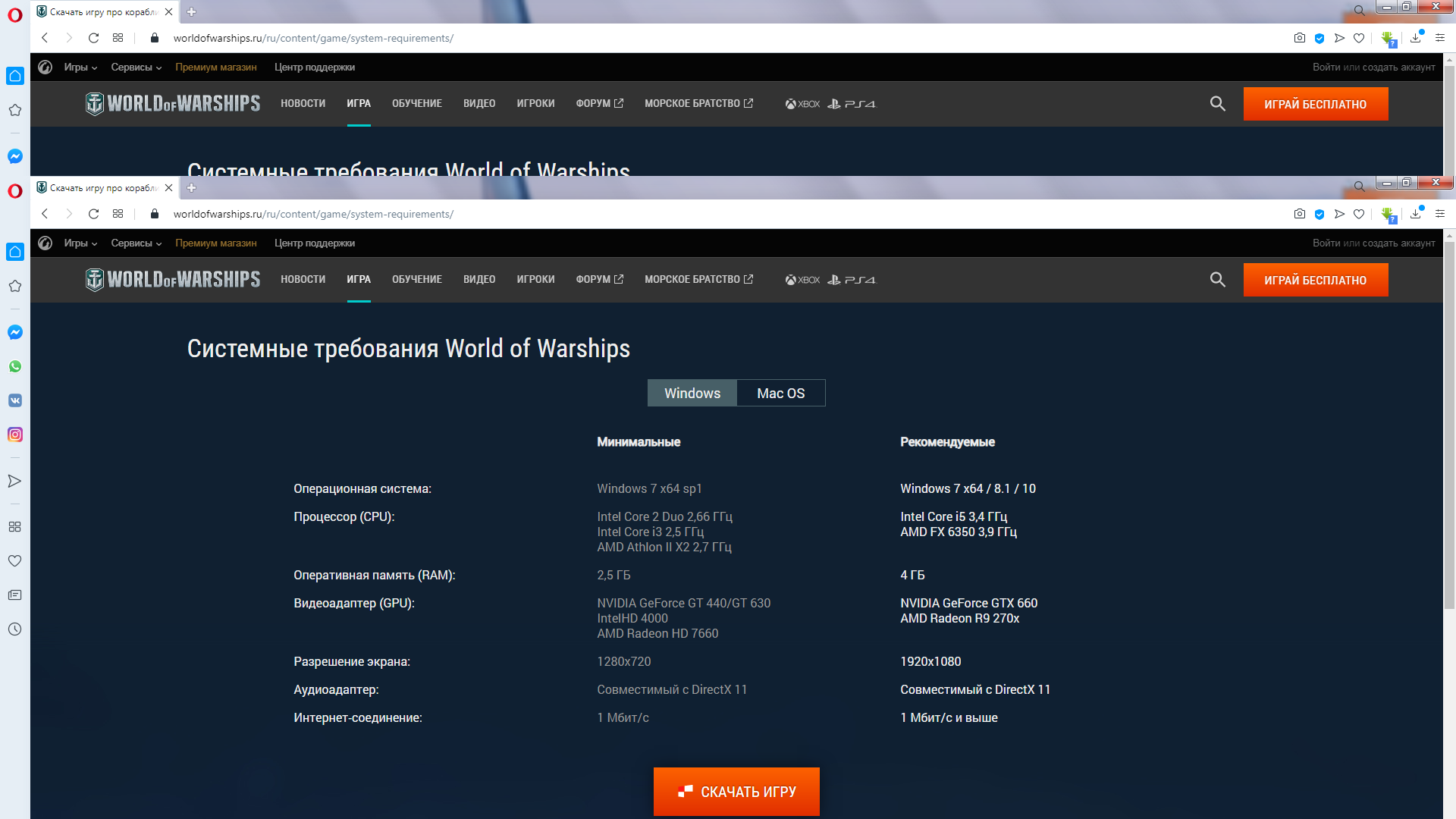Open Премиум магазин link in front window
Viewport: 1456px width, 819px height.
click(216, 243)
